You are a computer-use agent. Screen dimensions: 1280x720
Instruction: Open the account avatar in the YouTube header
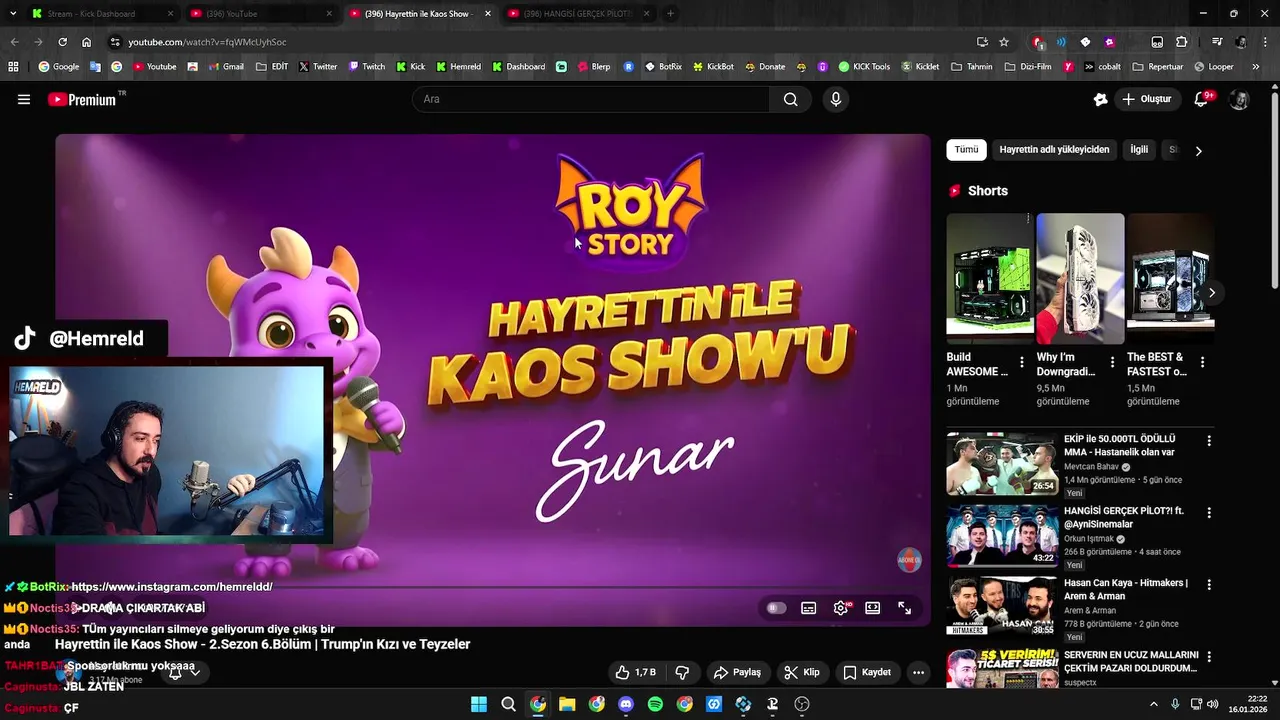pyautogui.click(x=1239, y=99)
